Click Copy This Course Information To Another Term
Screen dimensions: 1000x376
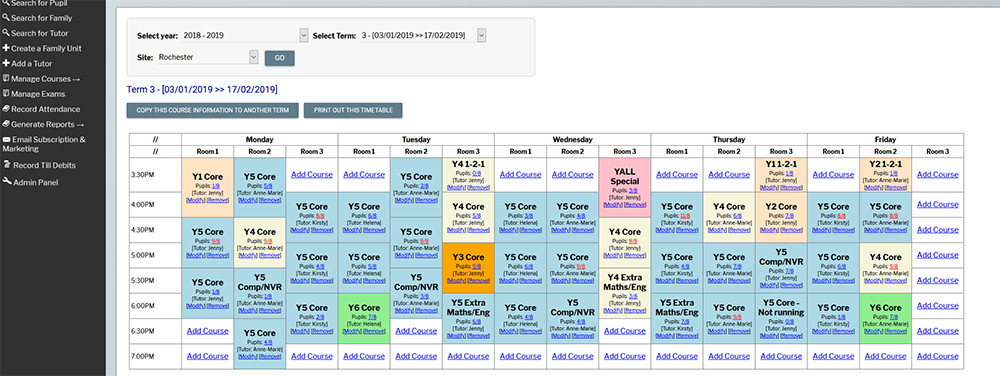click(212, 110)
